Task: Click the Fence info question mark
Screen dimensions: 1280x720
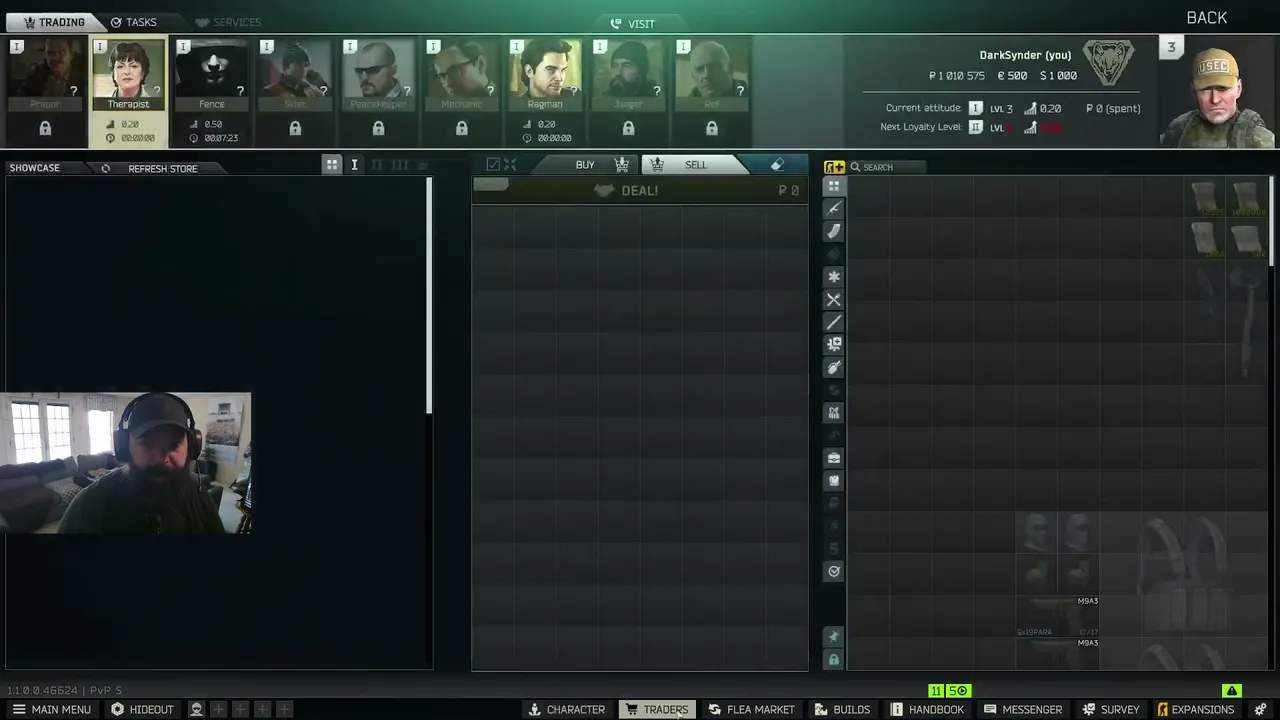Action: click(240, 91)
